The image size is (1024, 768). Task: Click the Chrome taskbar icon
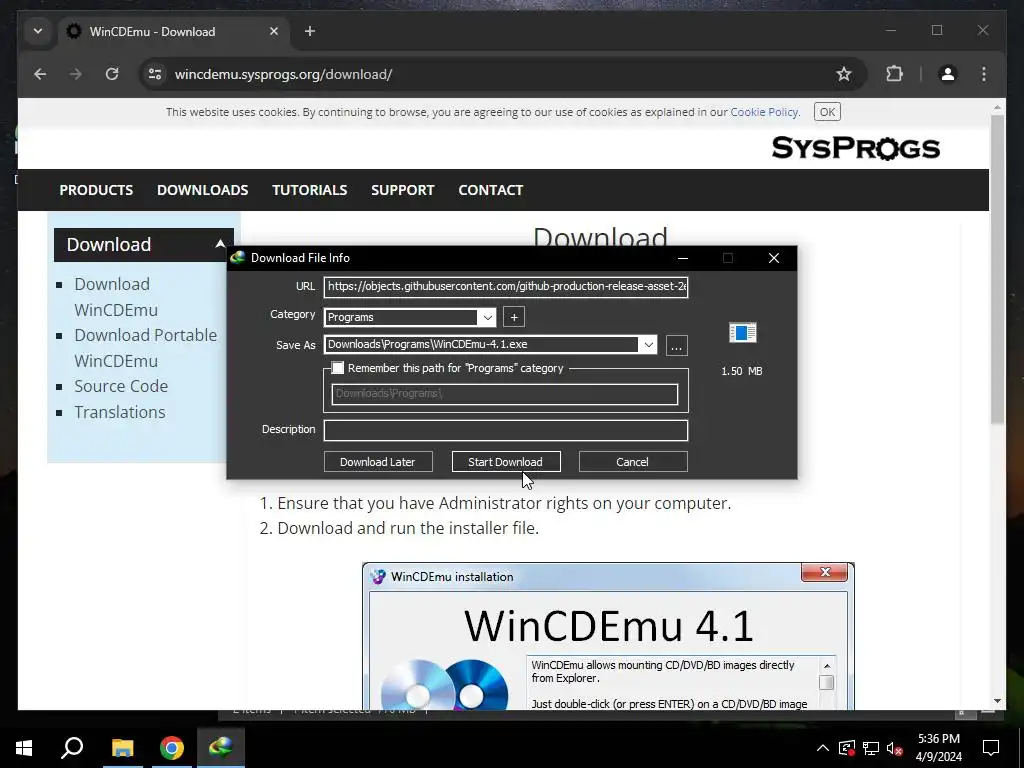[172, 748]
